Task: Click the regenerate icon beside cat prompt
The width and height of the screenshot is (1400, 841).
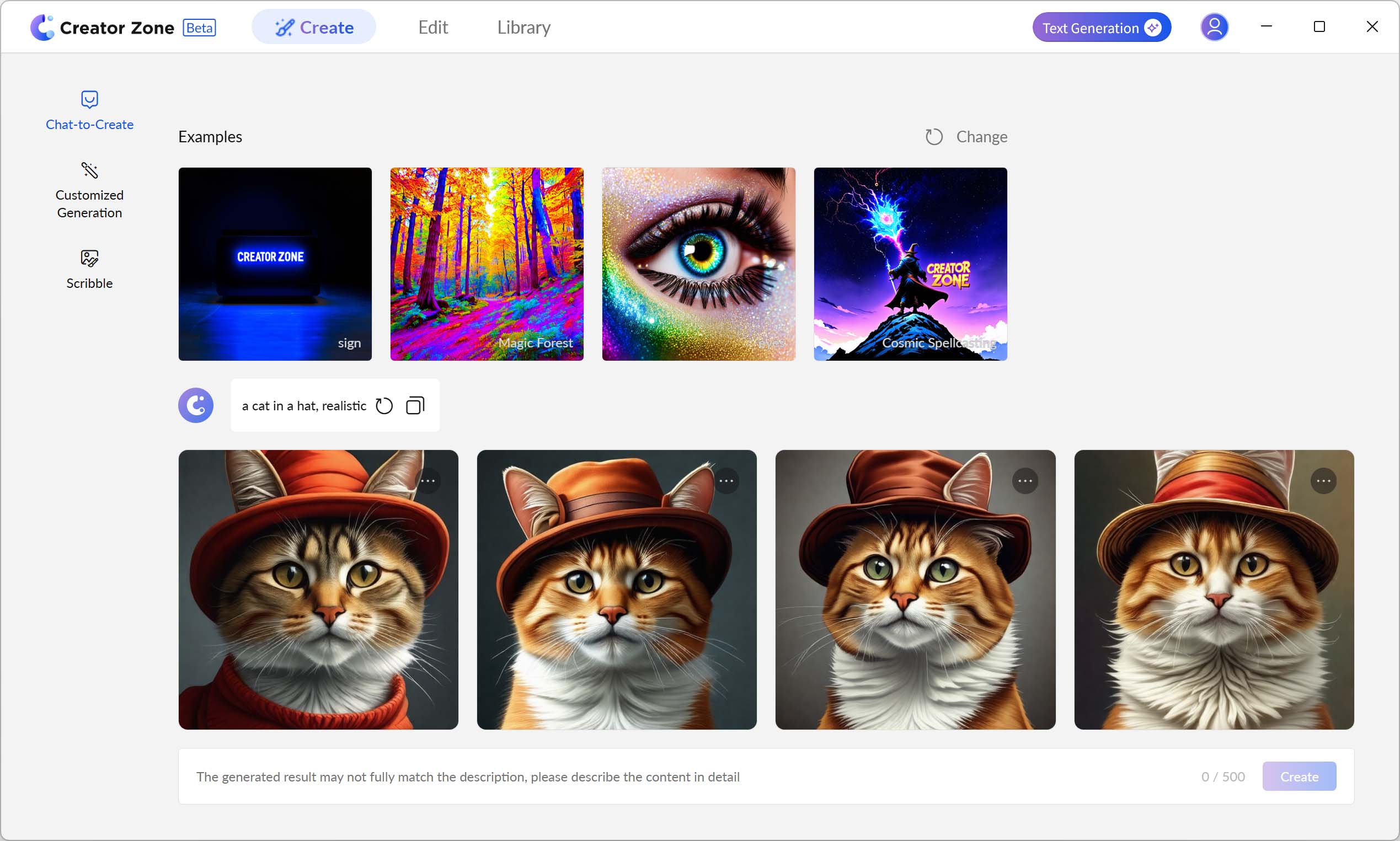Action: 384,406
